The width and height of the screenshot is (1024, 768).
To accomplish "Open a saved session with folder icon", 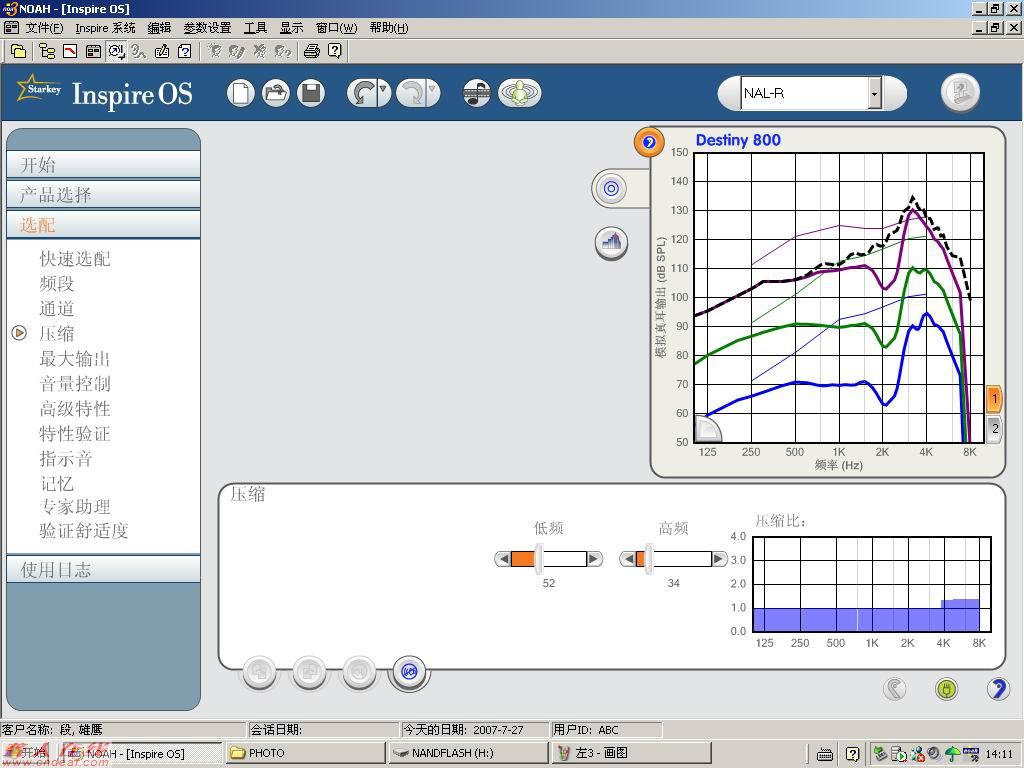I will (x=276, y=93).
